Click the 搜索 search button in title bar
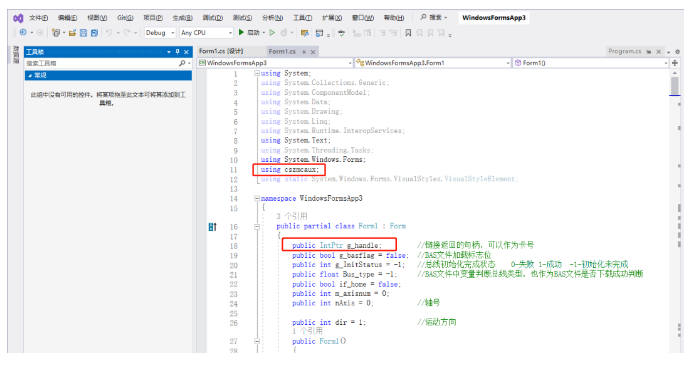694x365 pixels. tap(433, 17)
